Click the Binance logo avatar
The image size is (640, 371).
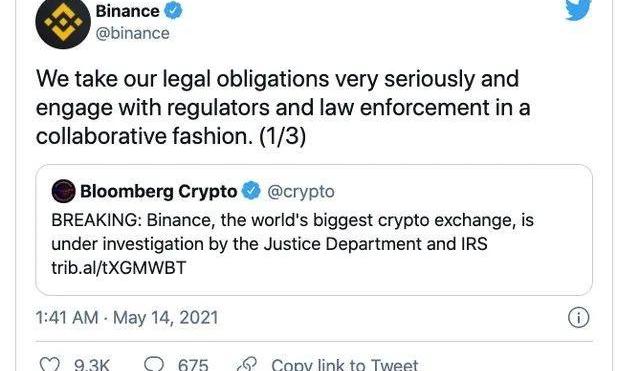[x=63, y=23]
